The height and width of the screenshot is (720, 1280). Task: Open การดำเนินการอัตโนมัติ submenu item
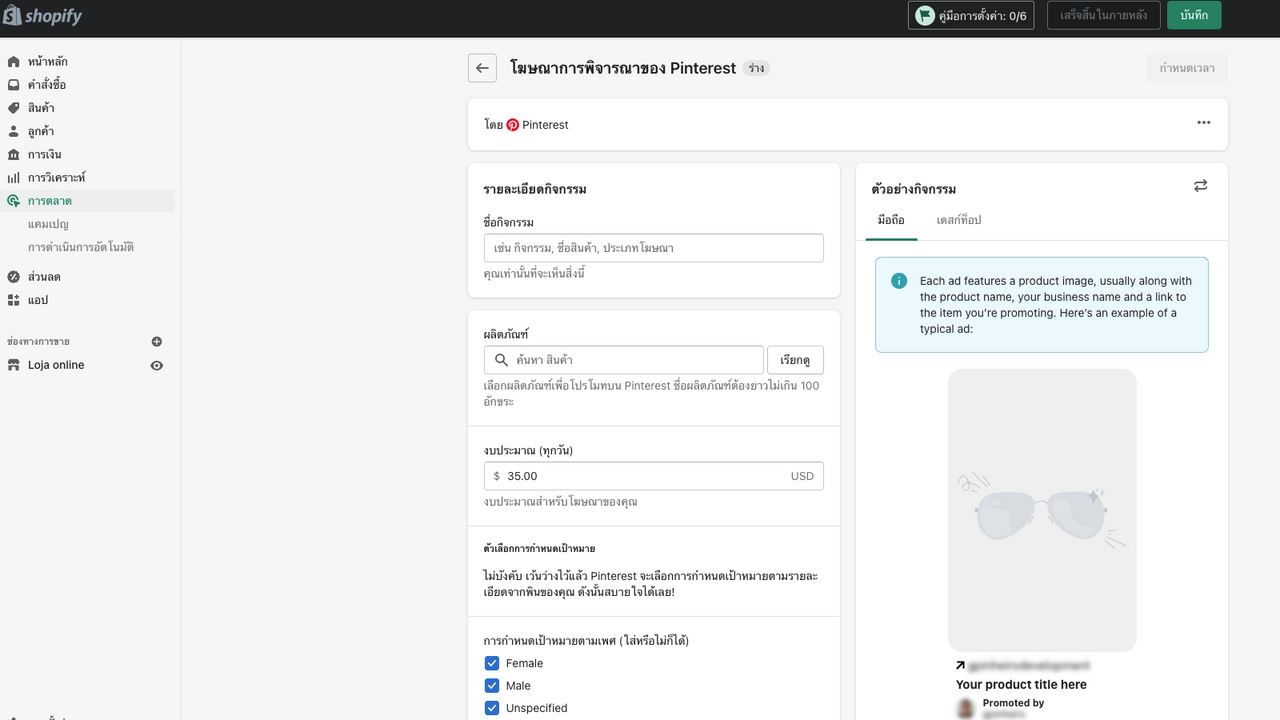[81, 247]
